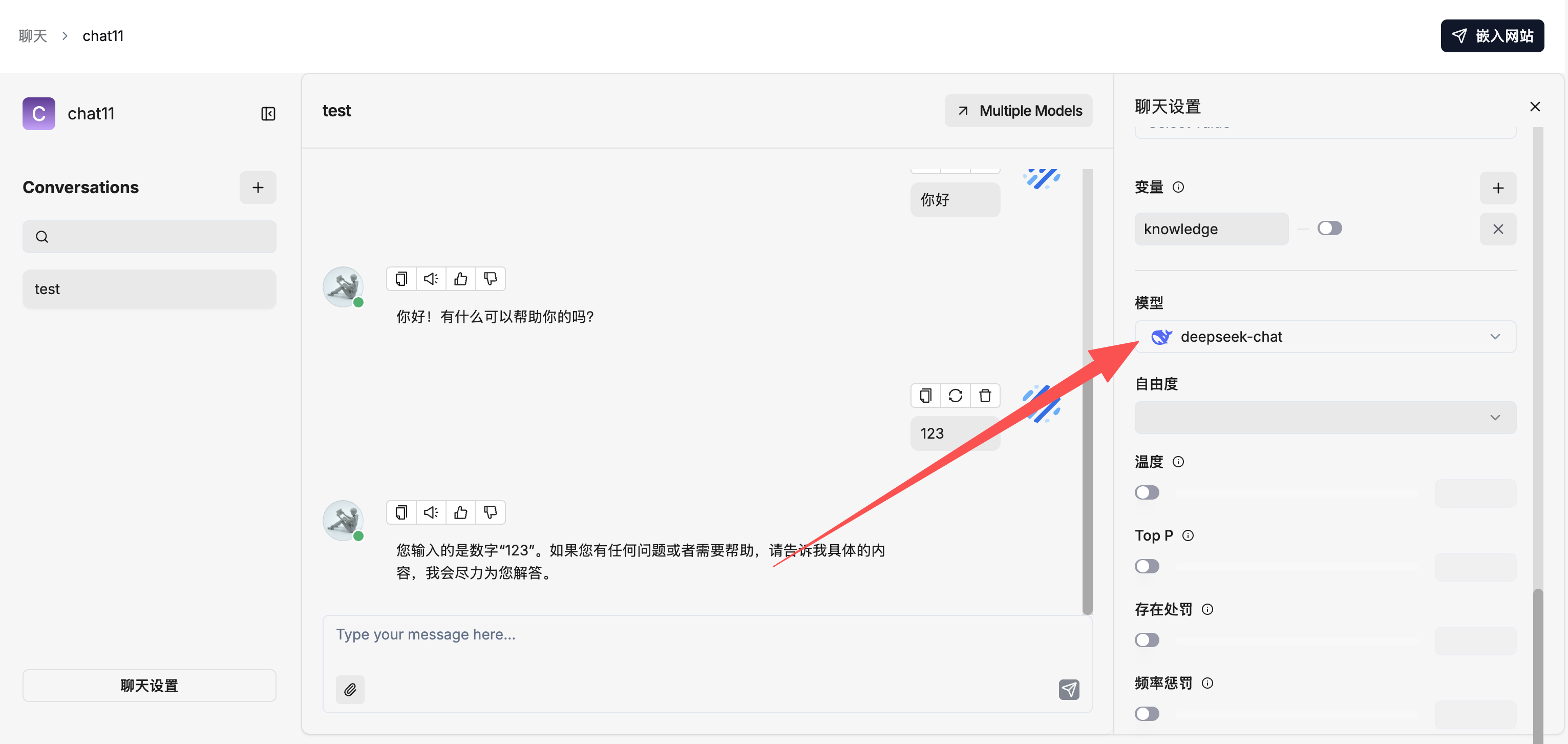
Task: Copy the 123 reply text
Action: click(401, 512)
